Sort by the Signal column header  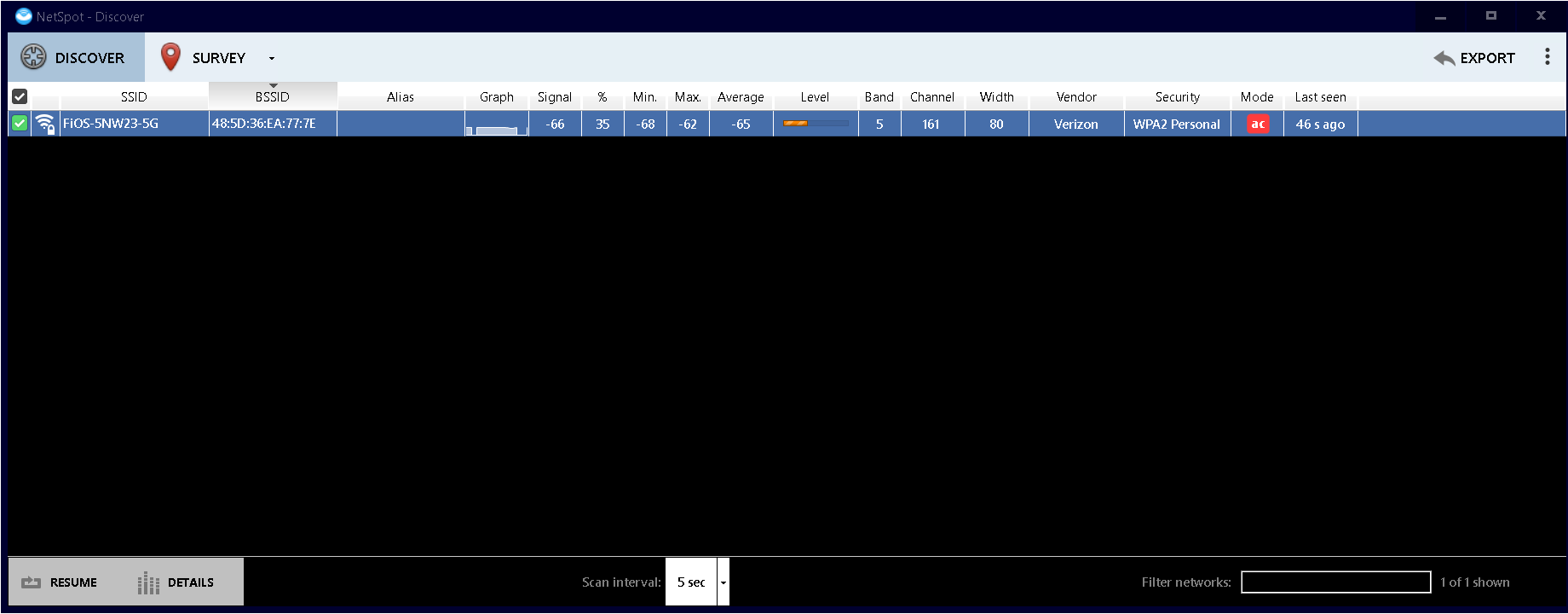click(555, 97)
